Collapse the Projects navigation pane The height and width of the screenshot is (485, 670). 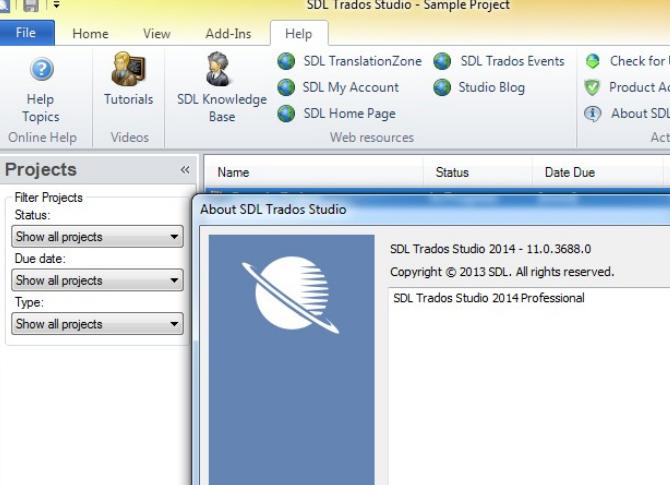pos(184,170)
